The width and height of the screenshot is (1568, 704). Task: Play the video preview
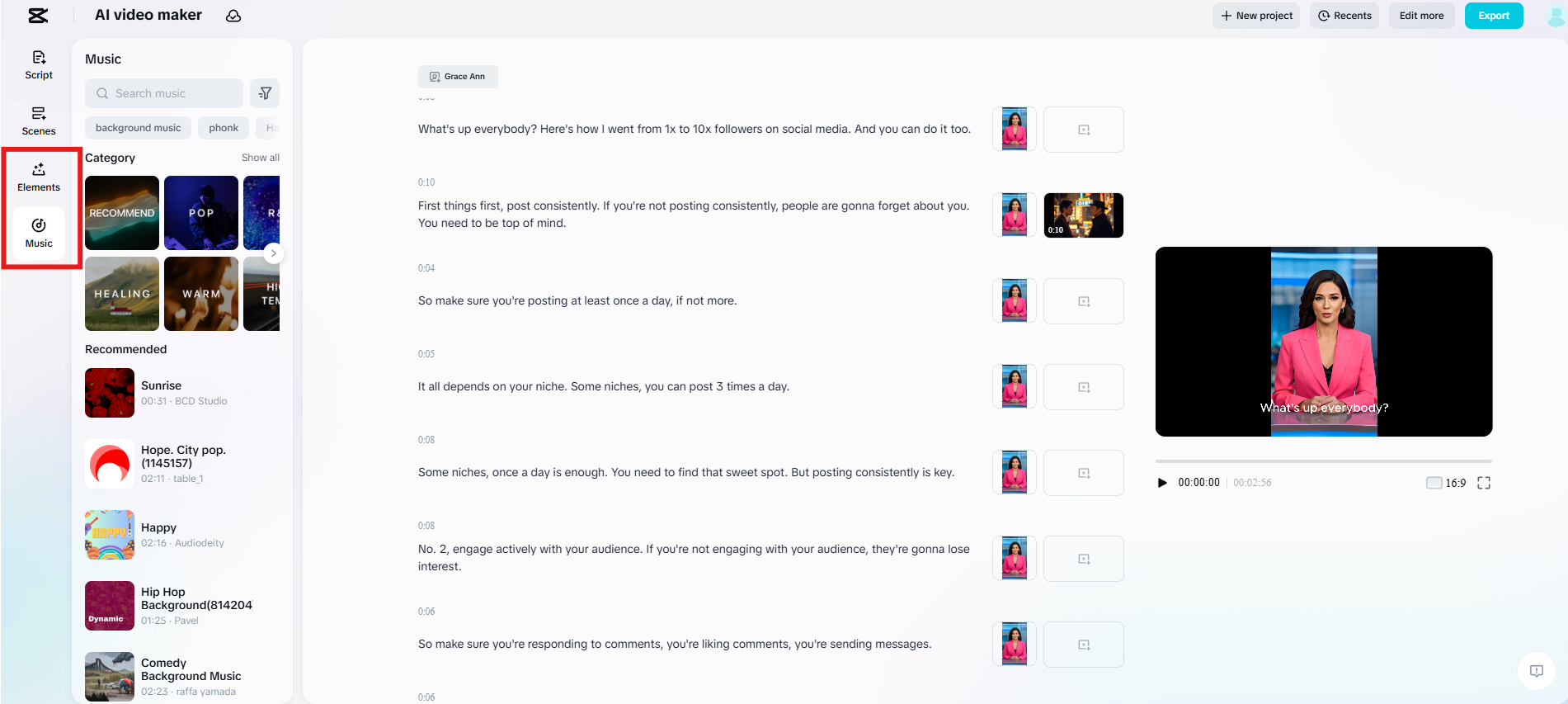tap(1162, 483)
